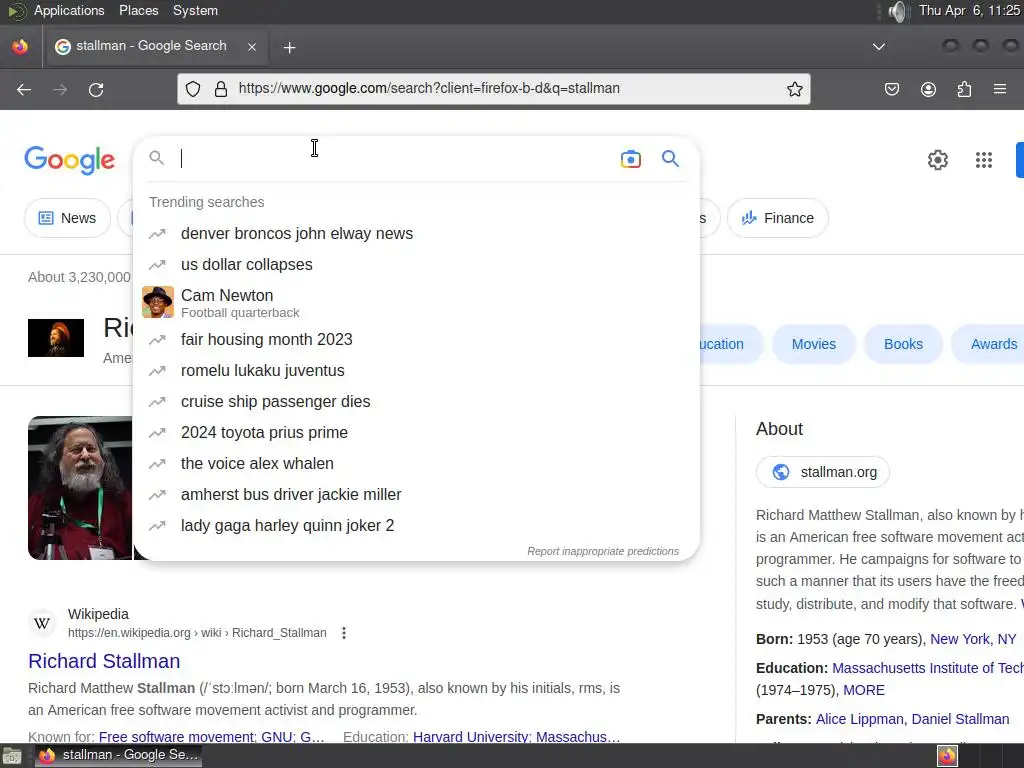The height and width of the screenshot is (768, 1024).
Task: Open the Firefox hamburger menu
Action: click(1000, 89)
